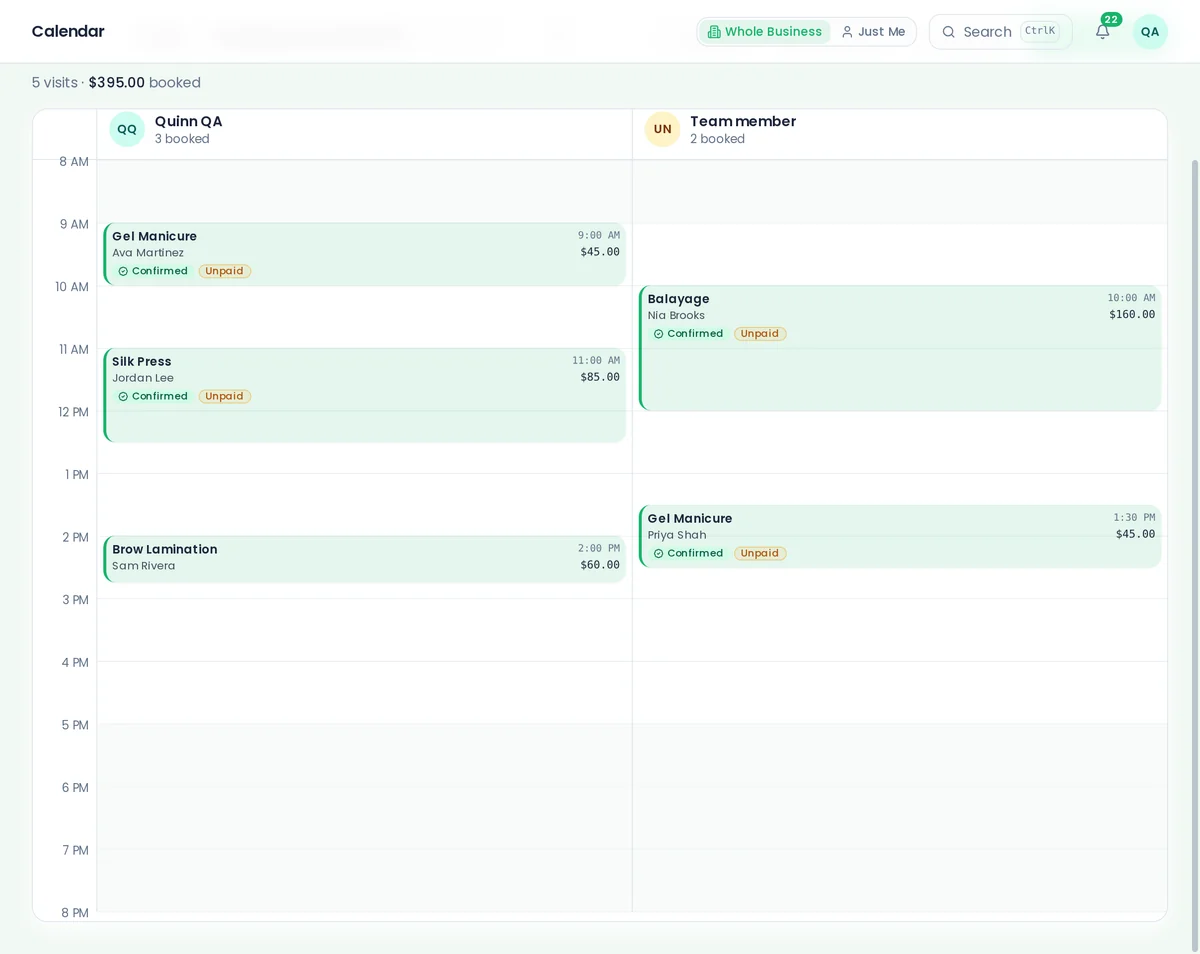
Task: Click the 2 booked label under Team member
Action: click(717, 139)
